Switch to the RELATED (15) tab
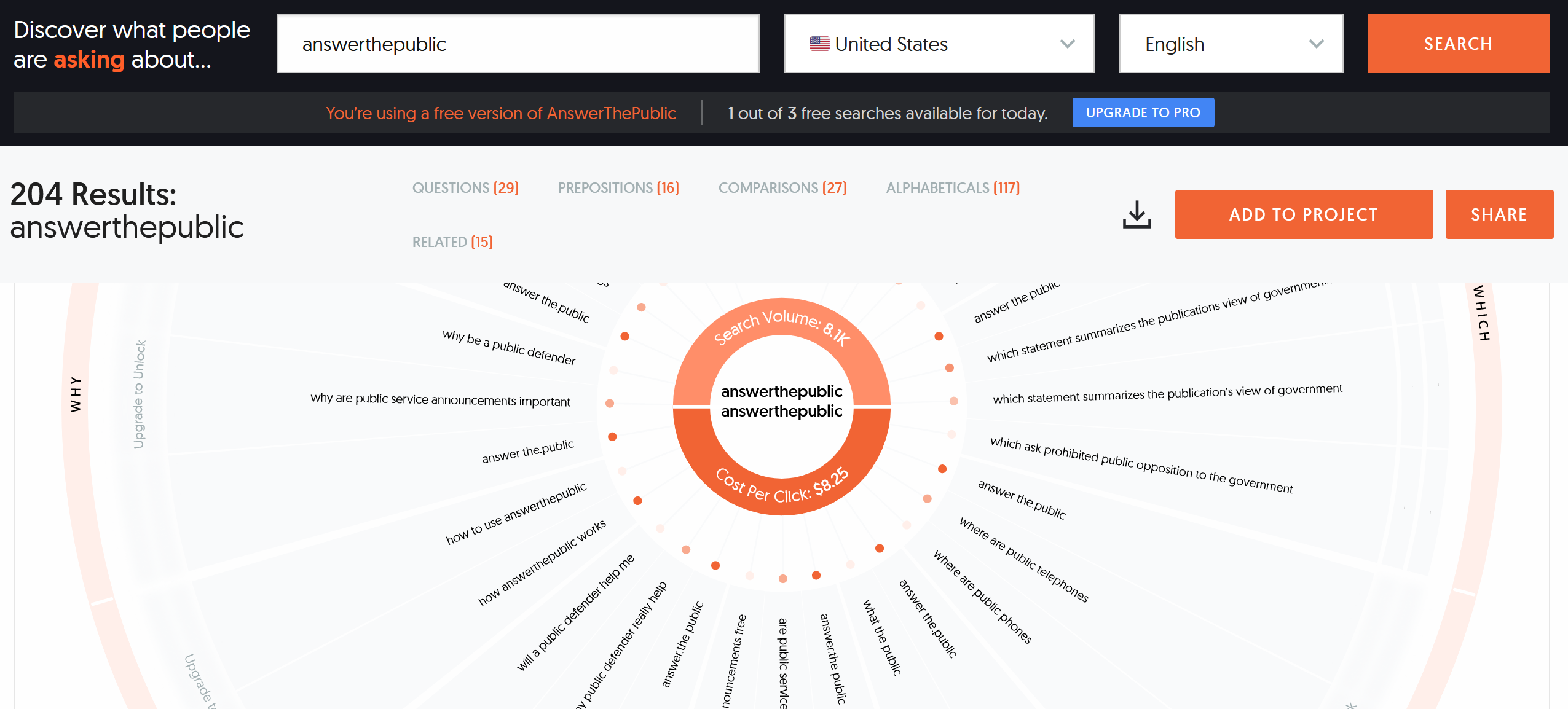Viewport: 1568px width, 709px height. click(452, 242)
